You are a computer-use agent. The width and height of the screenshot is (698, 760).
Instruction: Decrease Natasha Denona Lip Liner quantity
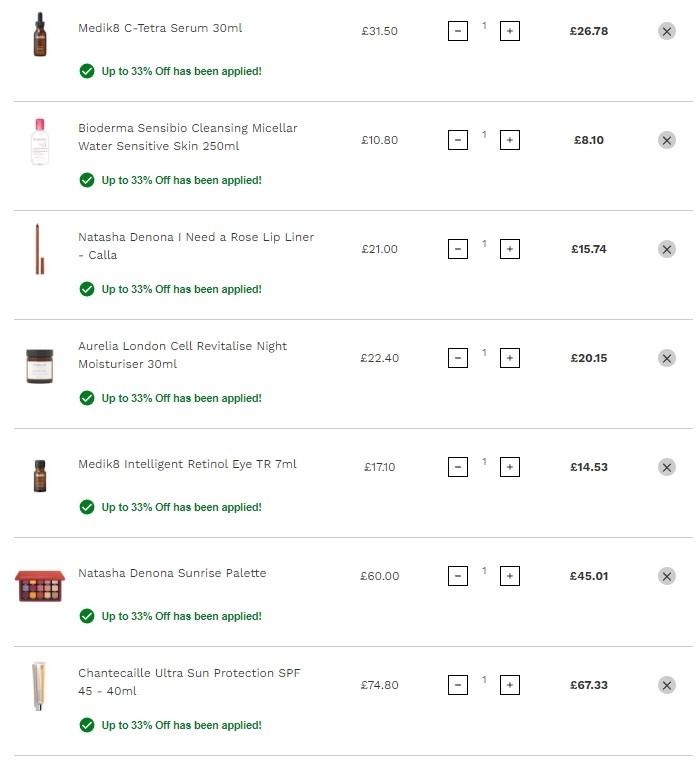(x=458, y=249)
